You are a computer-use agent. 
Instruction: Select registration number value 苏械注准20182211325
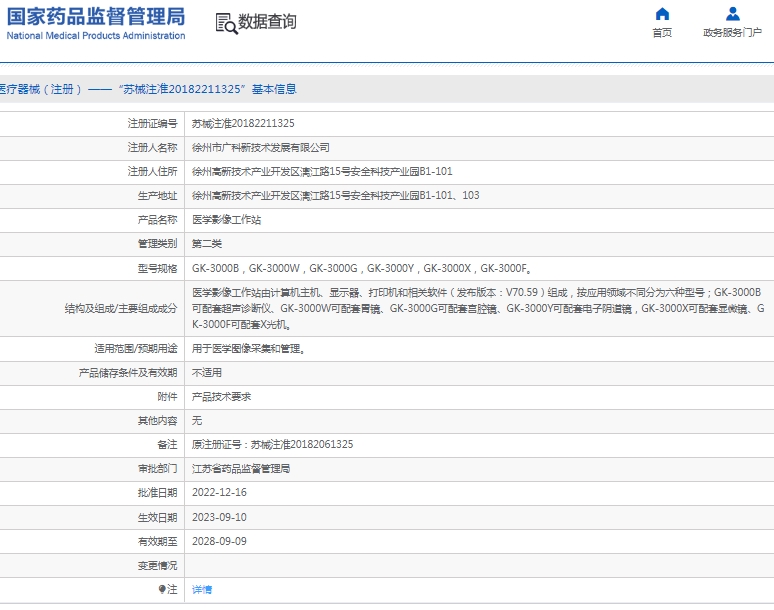point(243,123)
